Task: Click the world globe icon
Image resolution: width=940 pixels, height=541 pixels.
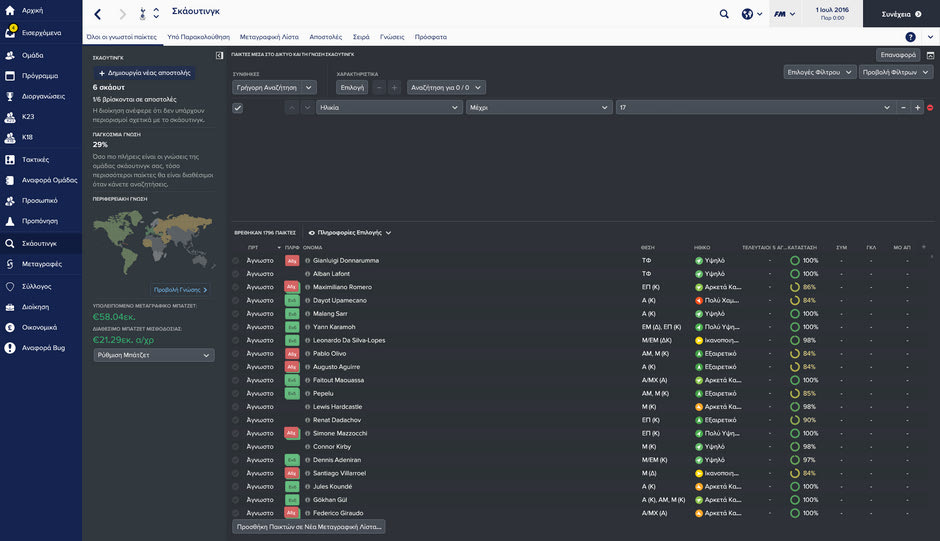Action: [x=747, y=14]
